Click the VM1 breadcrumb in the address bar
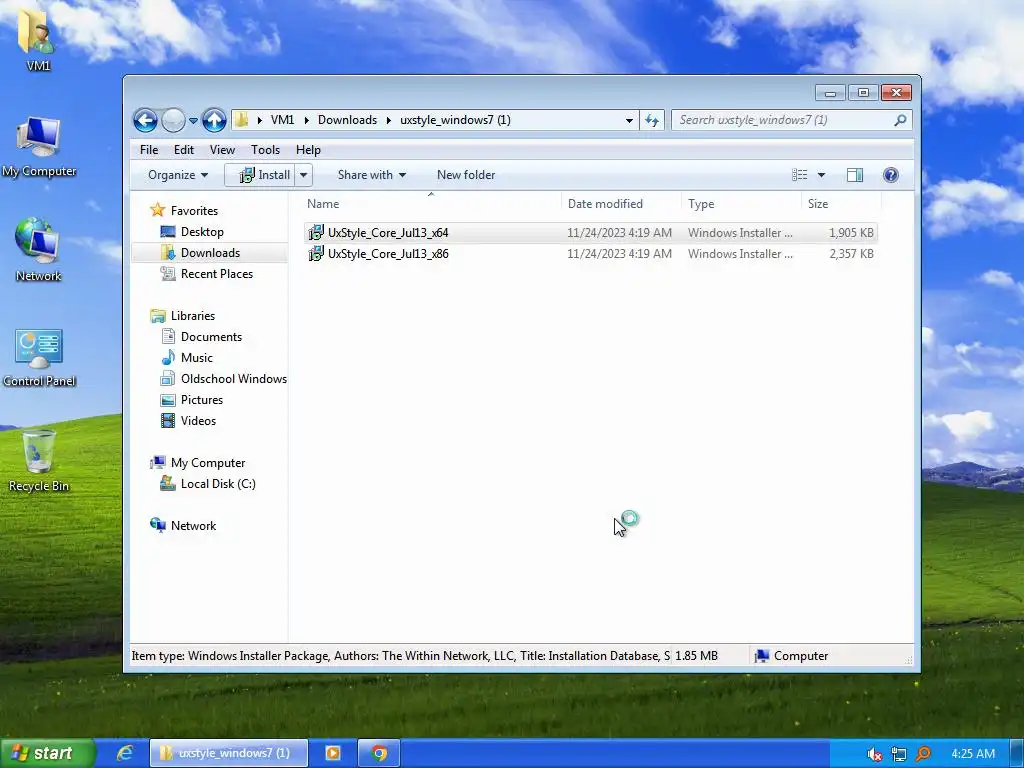This screenshot has height=768, width=1024. click(282, 120)
